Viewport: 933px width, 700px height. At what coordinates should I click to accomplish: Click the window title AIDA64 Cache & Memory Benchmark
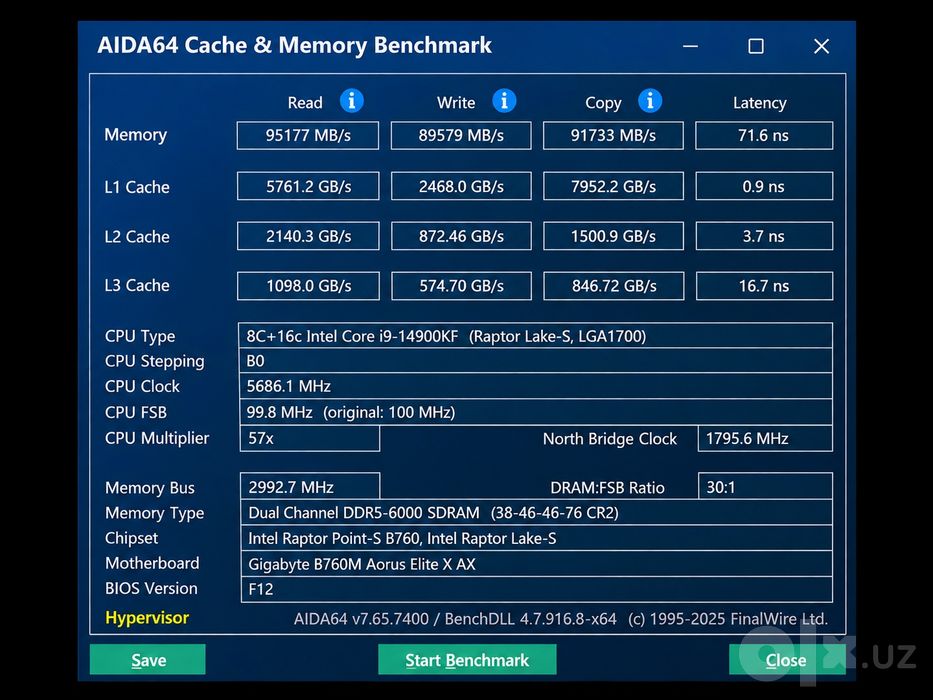pyautogui.click(x=295, y=45)
